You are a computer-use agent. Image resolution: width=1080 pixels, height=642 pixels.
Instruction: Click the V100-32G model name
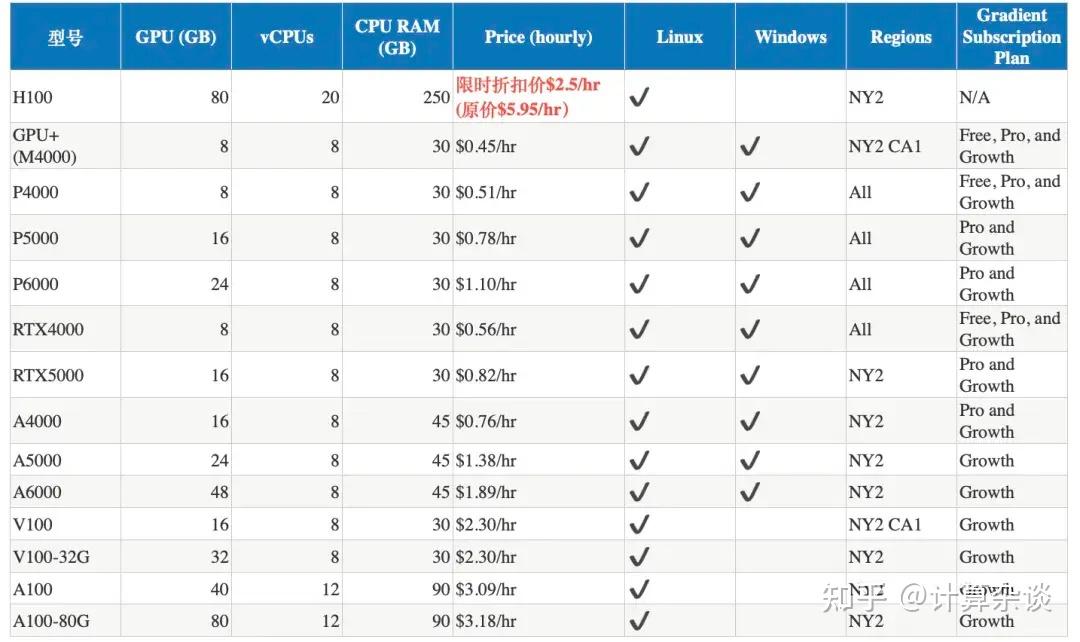pos(51,557)
